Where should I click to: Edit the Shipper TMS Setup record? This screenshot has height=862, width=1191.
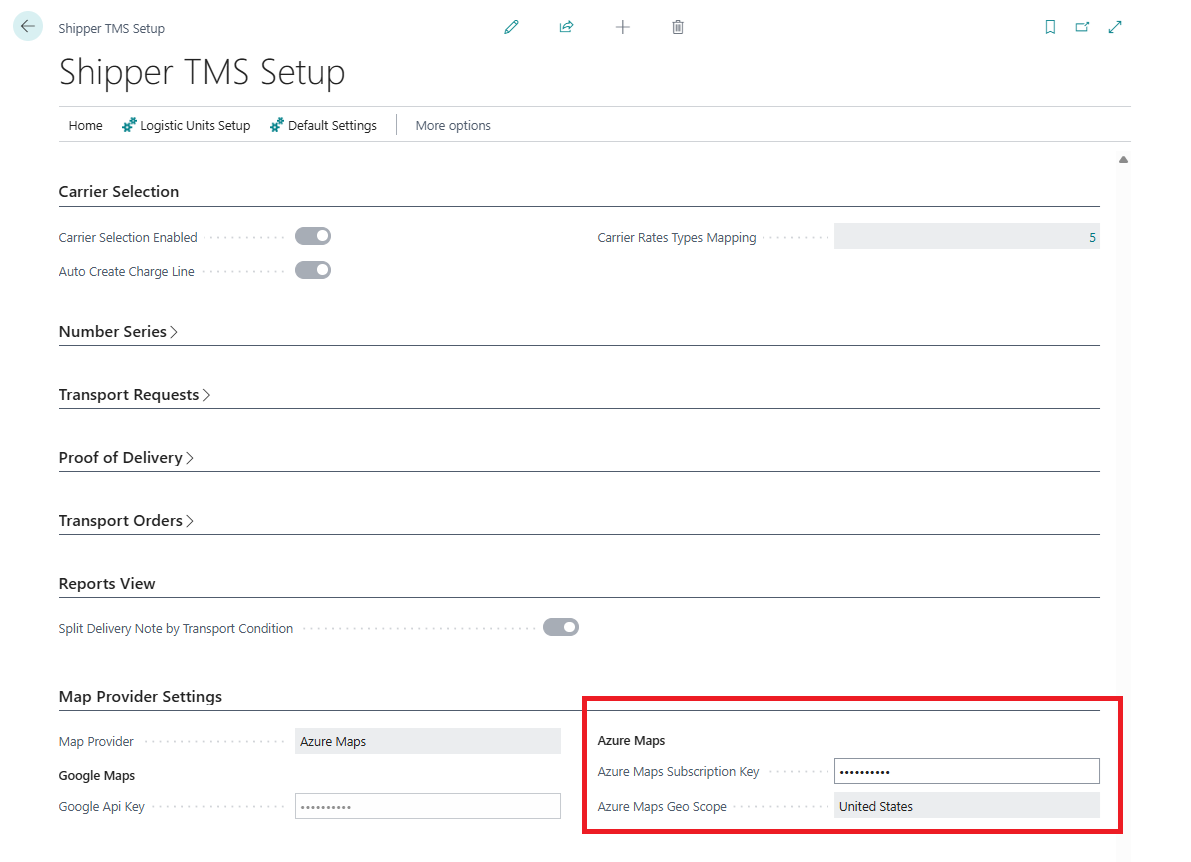[511, 27]
